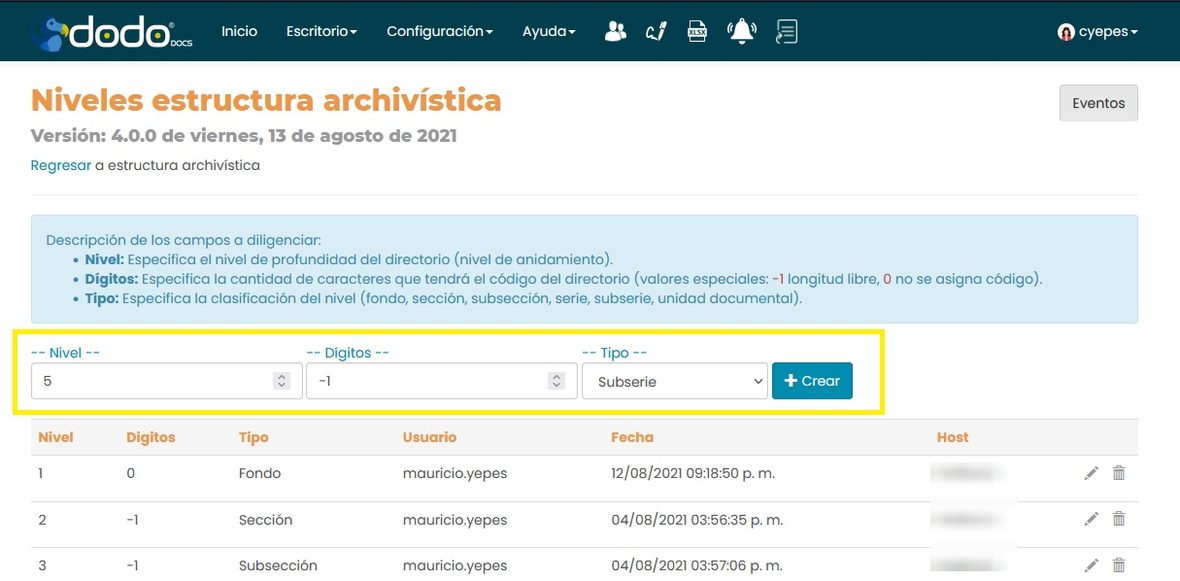Focus the Dígitos number field
Viewport: 1180px width, 581px height.
(x=442, y=382)
